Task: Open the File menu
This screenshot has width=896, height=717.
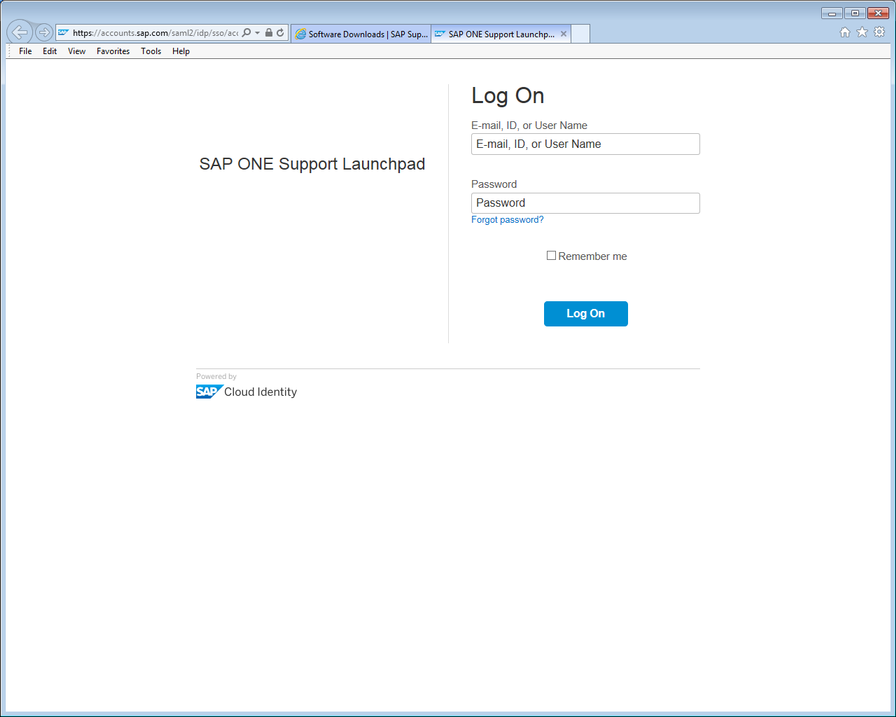Action: click(x=24, y=51)
